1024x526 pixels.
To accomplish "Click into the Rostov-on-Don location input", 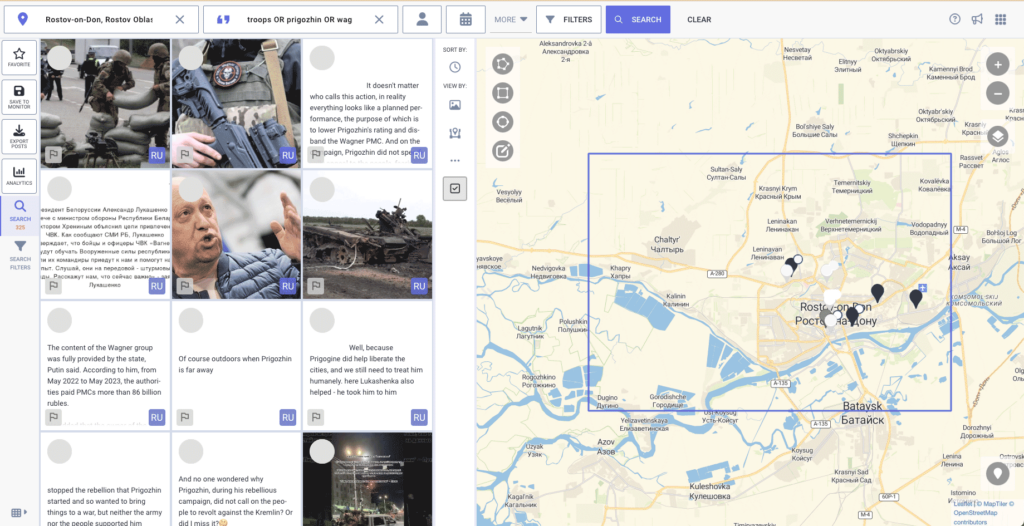I will [99, 20].
